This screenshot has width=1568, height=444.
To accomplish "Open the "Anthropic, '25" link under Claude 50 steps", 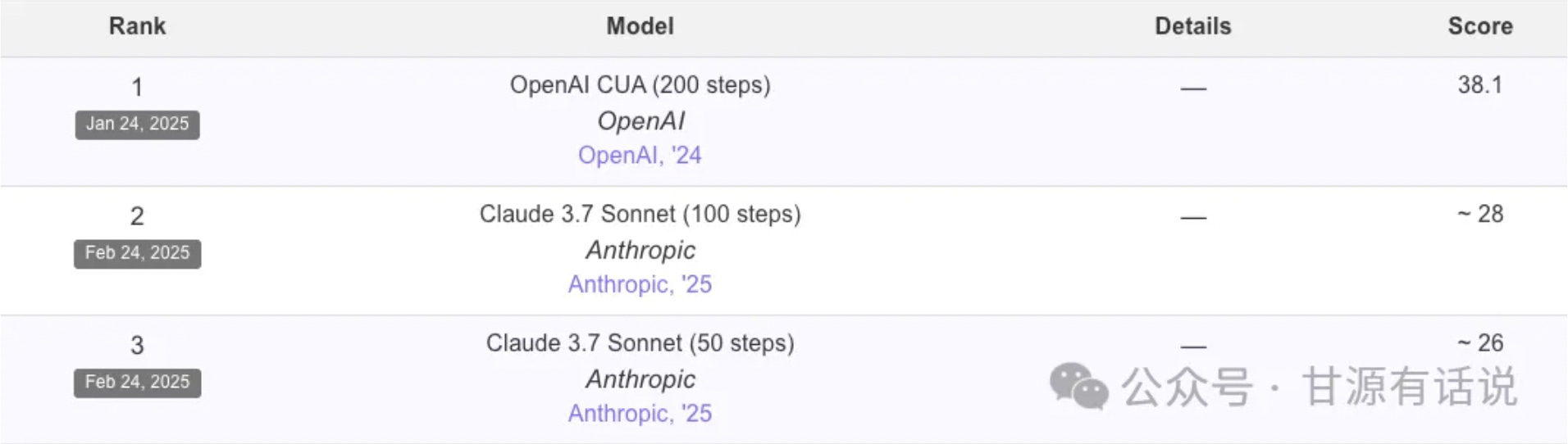I will [x=640, y=413].
